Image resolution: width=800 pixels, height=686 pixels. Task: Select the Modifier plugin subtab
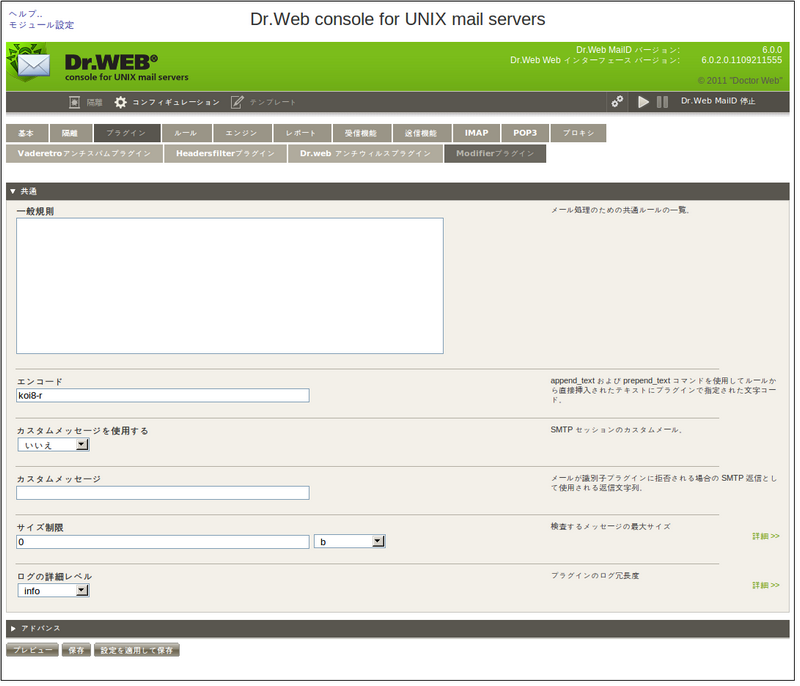pyautogui.click(x=495, y=154)
